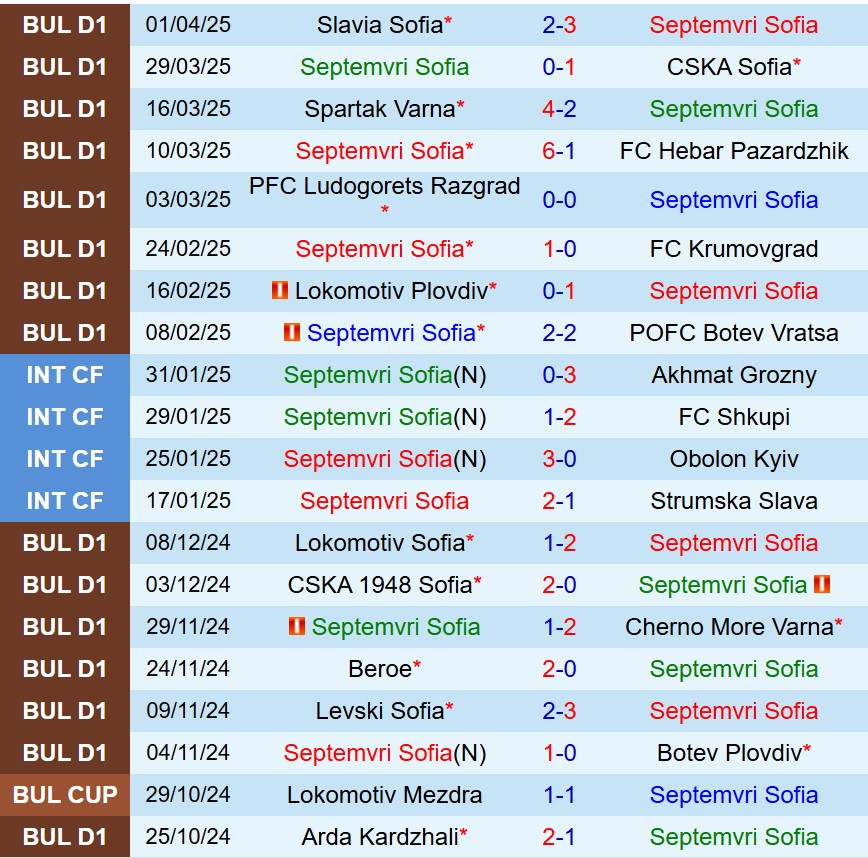Click red card icon in Botev Vratsa match row

292,333
